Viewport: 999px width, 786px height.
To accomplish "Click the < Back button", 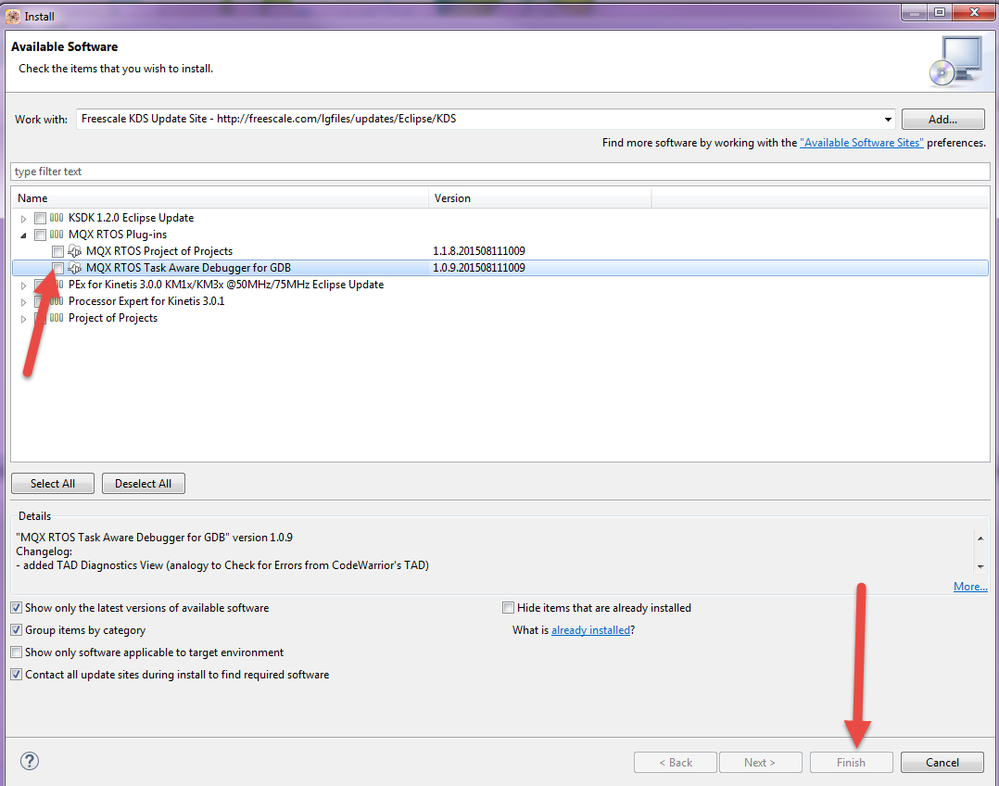I will (x=675, y=762).
